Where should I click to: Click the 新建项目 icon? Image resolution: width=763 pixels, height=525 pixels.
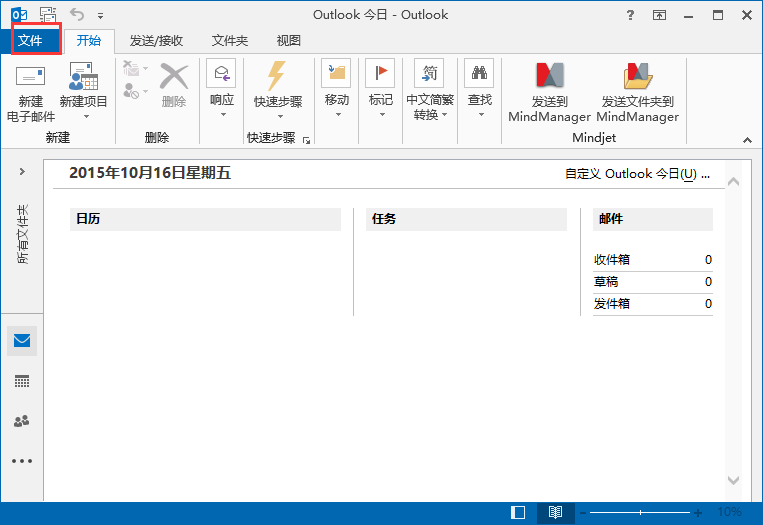click(x=83, y=76)
